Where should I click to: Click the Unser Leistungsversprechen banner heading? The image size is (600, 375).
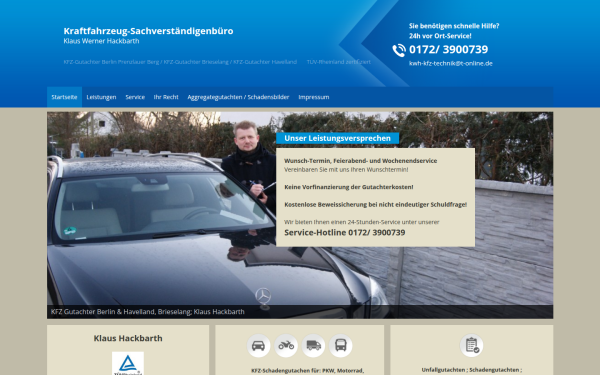tap(338, 138)
